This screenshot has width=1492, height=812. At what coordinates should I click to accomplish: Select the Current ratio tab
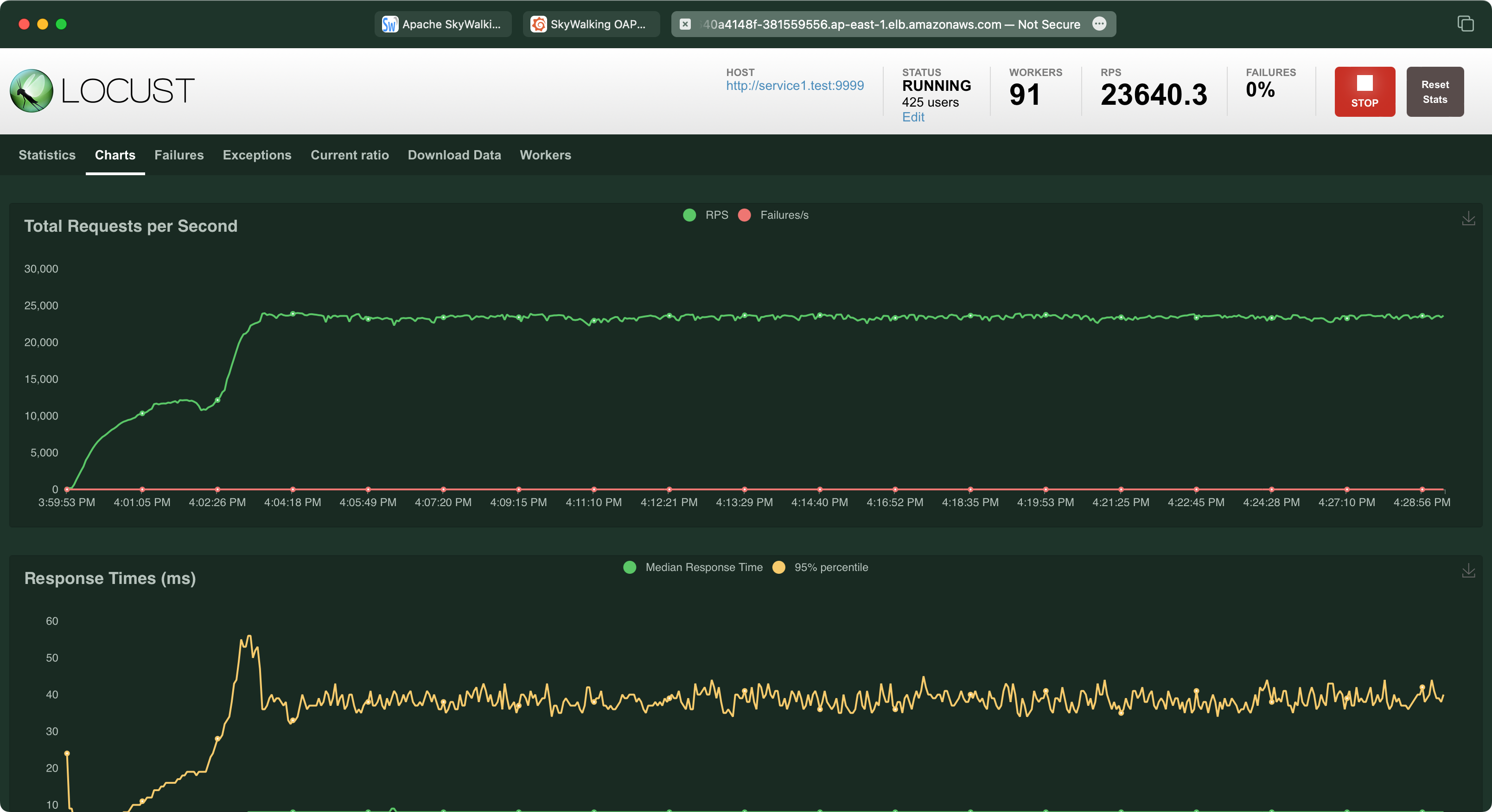pyautogui.click(x=349, y=154)
